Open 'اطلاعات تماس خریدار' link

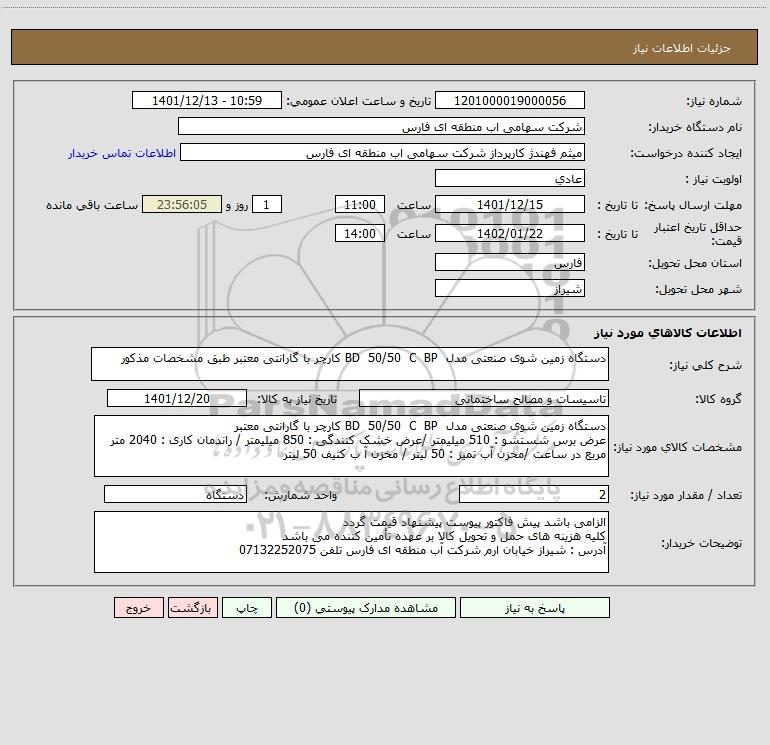[x=122, y=153]
